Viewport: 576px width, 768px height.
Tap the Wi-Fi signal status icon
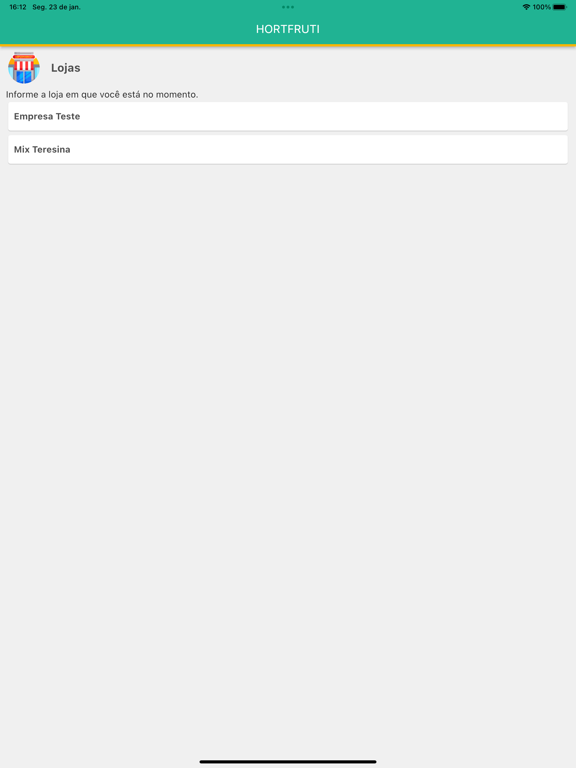pos(526,7)
